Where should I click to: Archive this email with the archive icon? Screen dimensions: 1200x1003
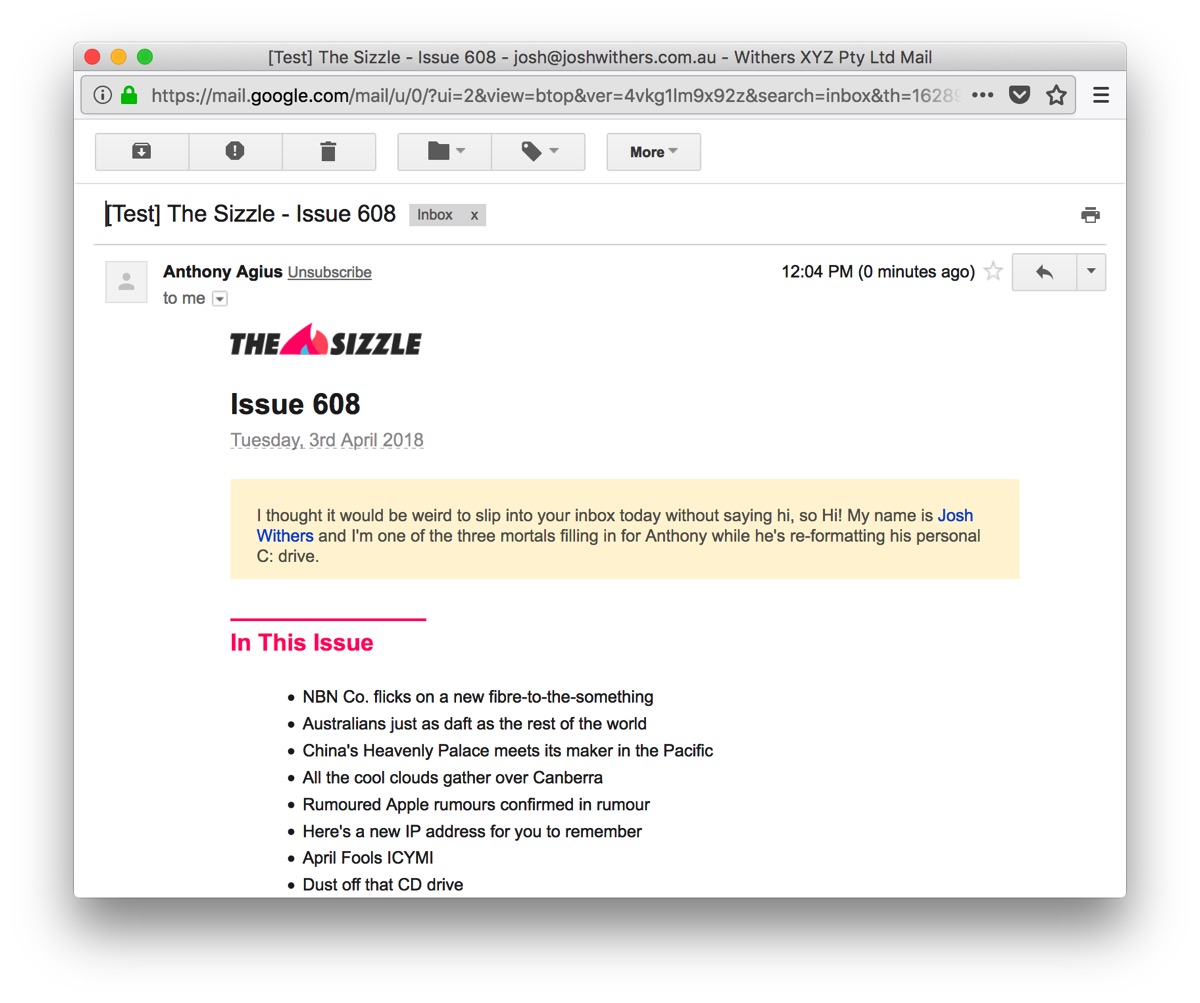[x=142, y=152]
